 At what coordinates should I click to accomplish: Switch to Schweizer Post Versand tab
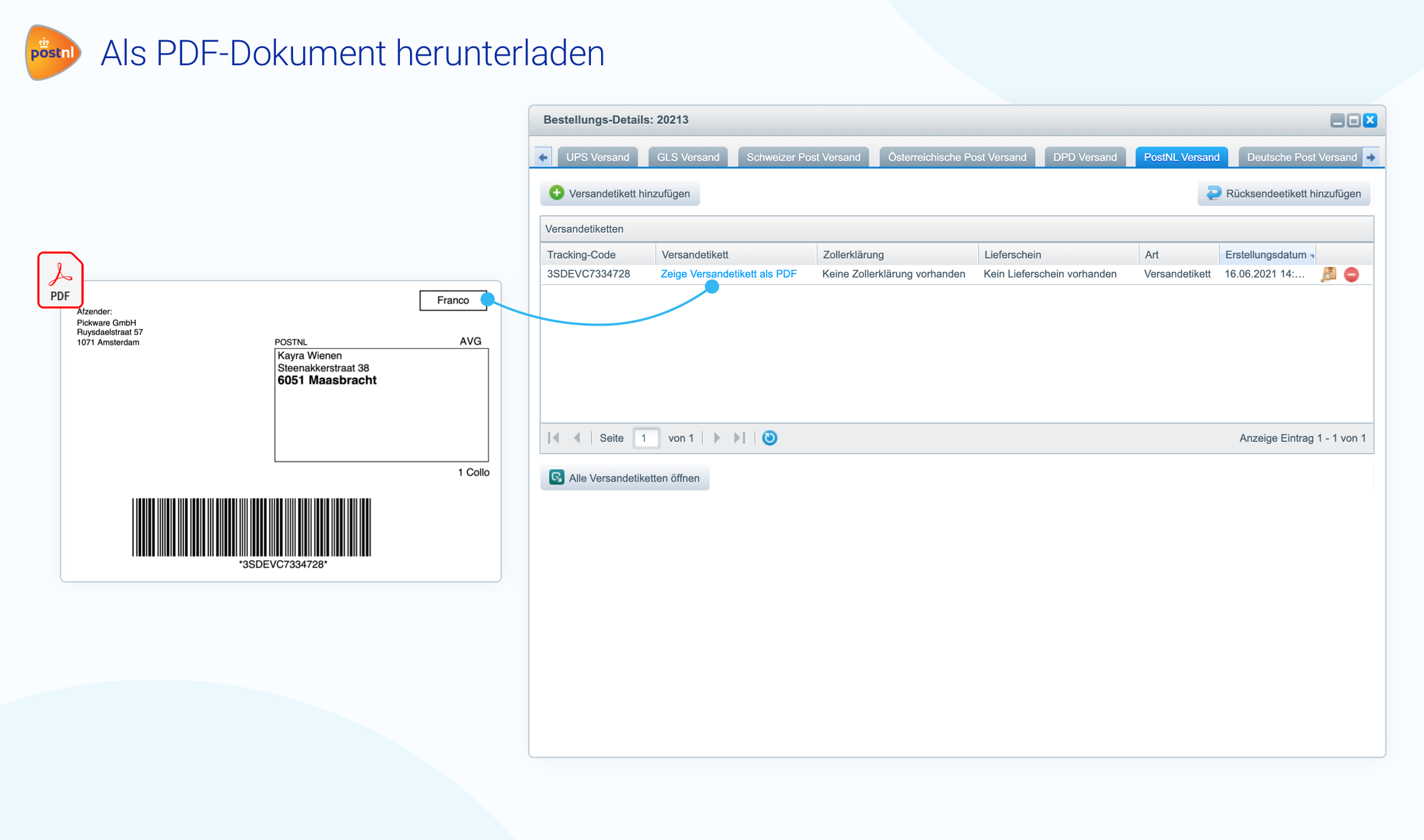point(803,157)
